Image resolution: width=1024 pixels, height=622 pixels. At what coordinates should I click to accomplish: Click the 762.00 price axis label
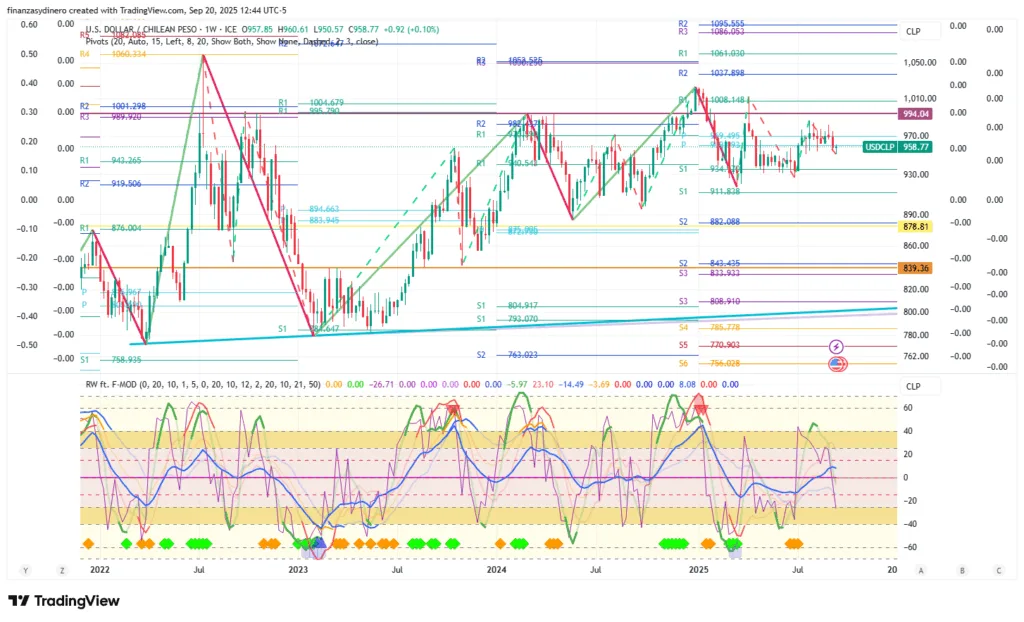(916, 357)
